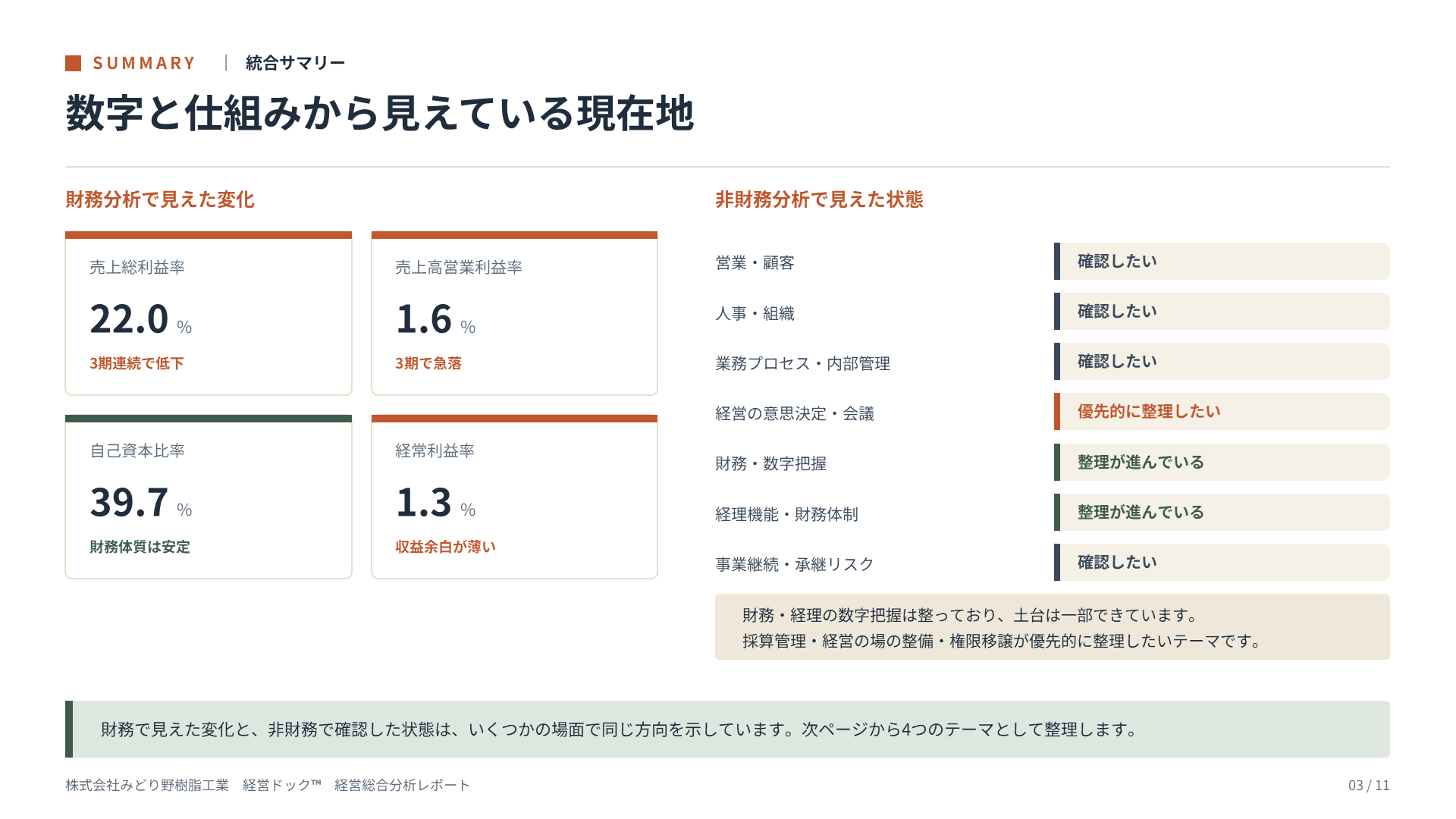Click the 確認したい status for 営業・顧客

click(1222, 261)
